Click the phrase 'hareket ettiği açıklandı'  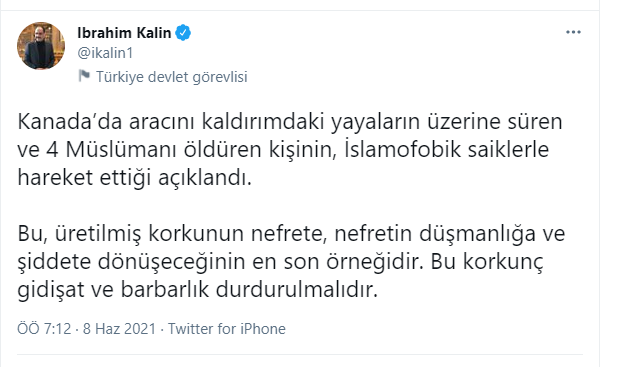click(x=135, y=178)
